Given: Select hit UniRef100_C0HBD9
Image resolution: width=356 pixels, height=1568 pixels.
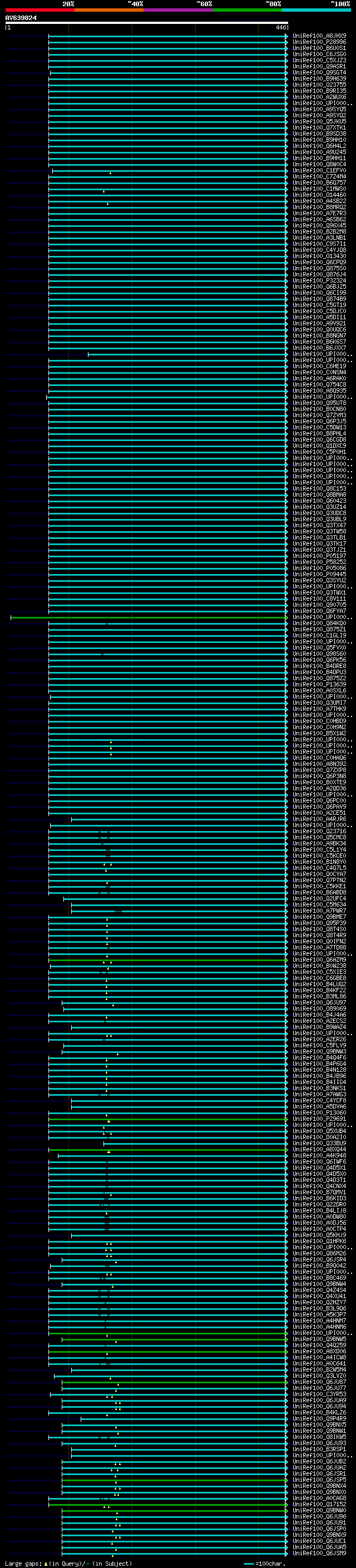Looking at the screenshot, I should point(319,721).
